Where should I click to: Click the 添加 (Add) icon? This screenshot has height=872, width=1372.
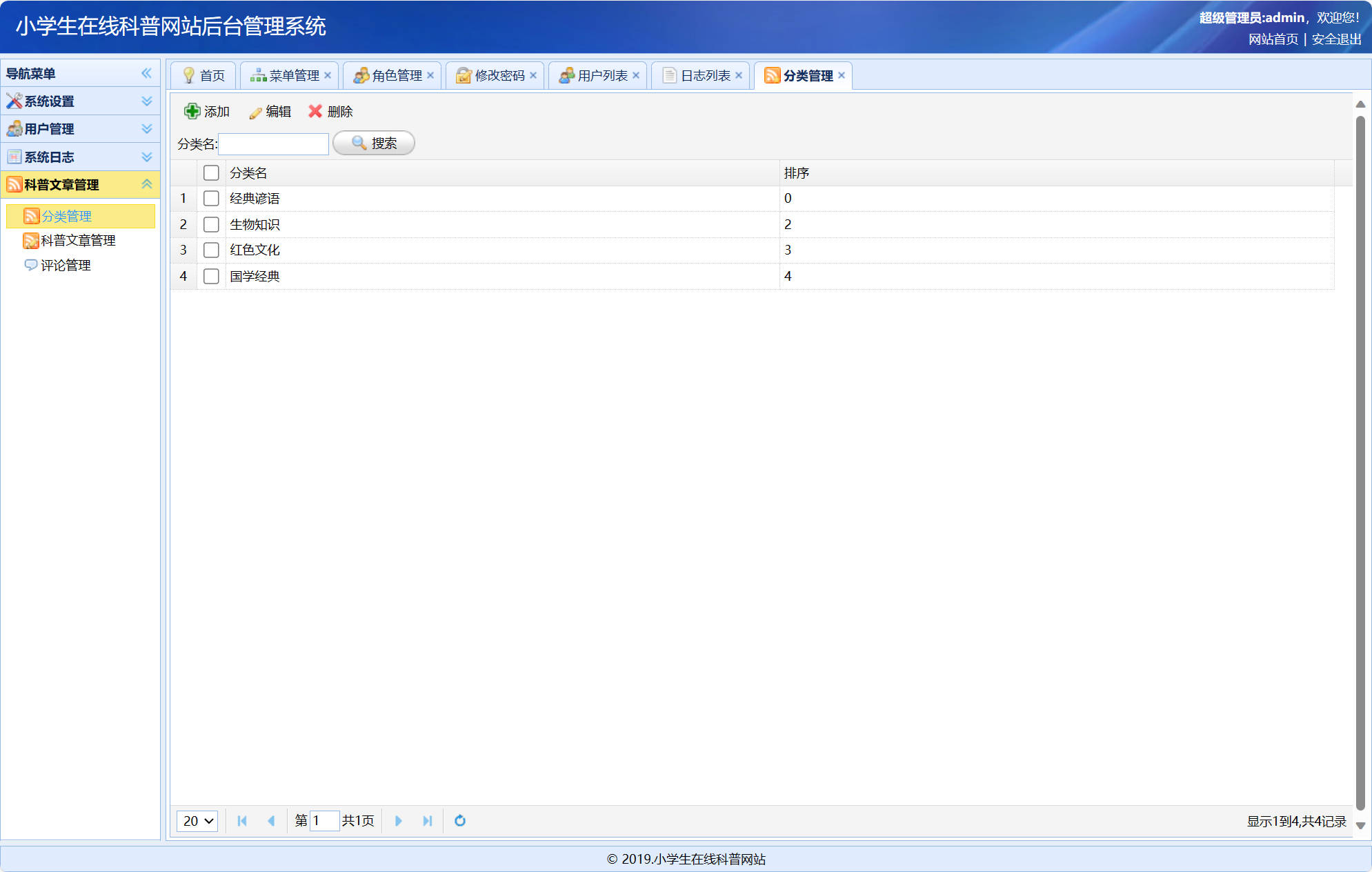[x=191, y=111]
